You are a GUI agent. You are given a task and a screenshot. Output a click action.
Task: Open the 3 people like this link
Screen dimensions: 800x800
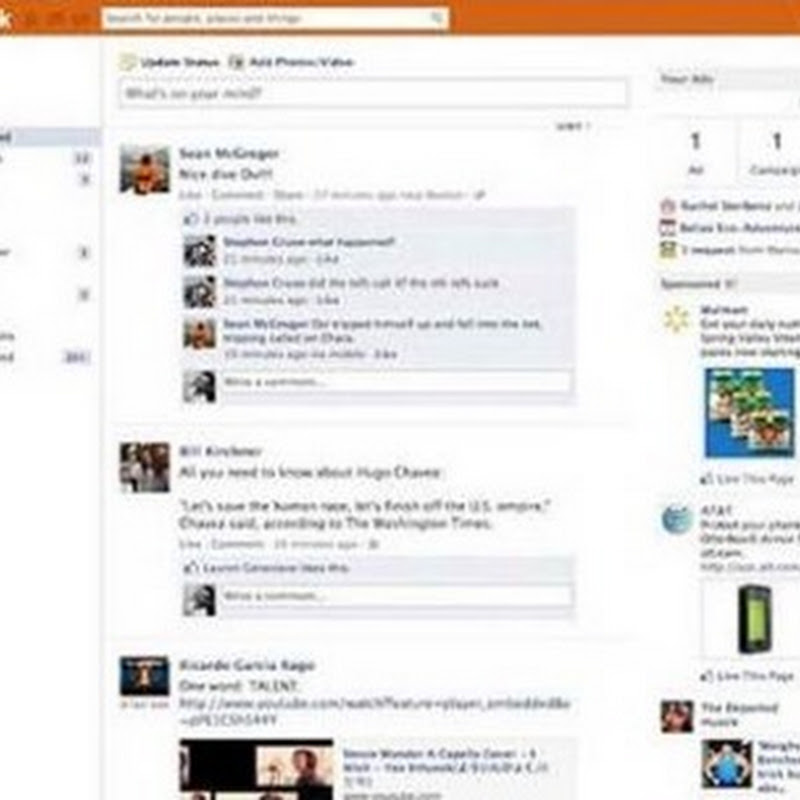point(250,219)
